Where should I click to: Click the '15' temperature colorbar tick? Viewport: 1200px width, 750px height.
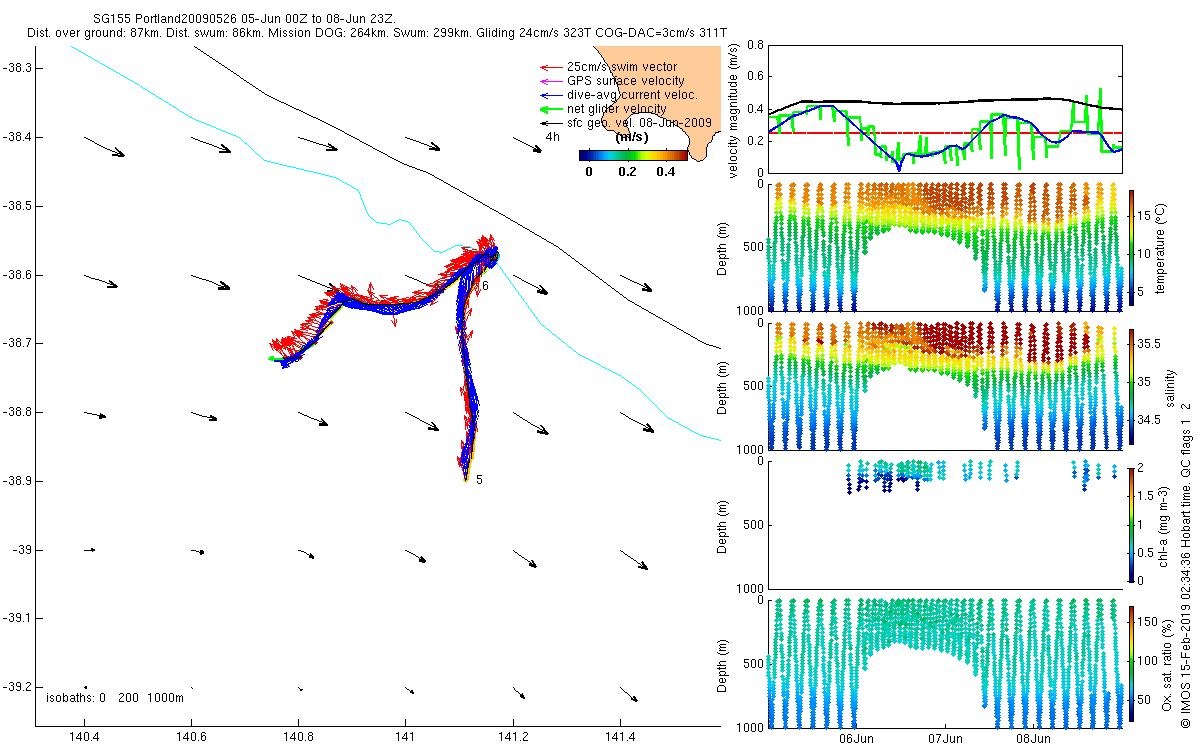point(1145,214)
